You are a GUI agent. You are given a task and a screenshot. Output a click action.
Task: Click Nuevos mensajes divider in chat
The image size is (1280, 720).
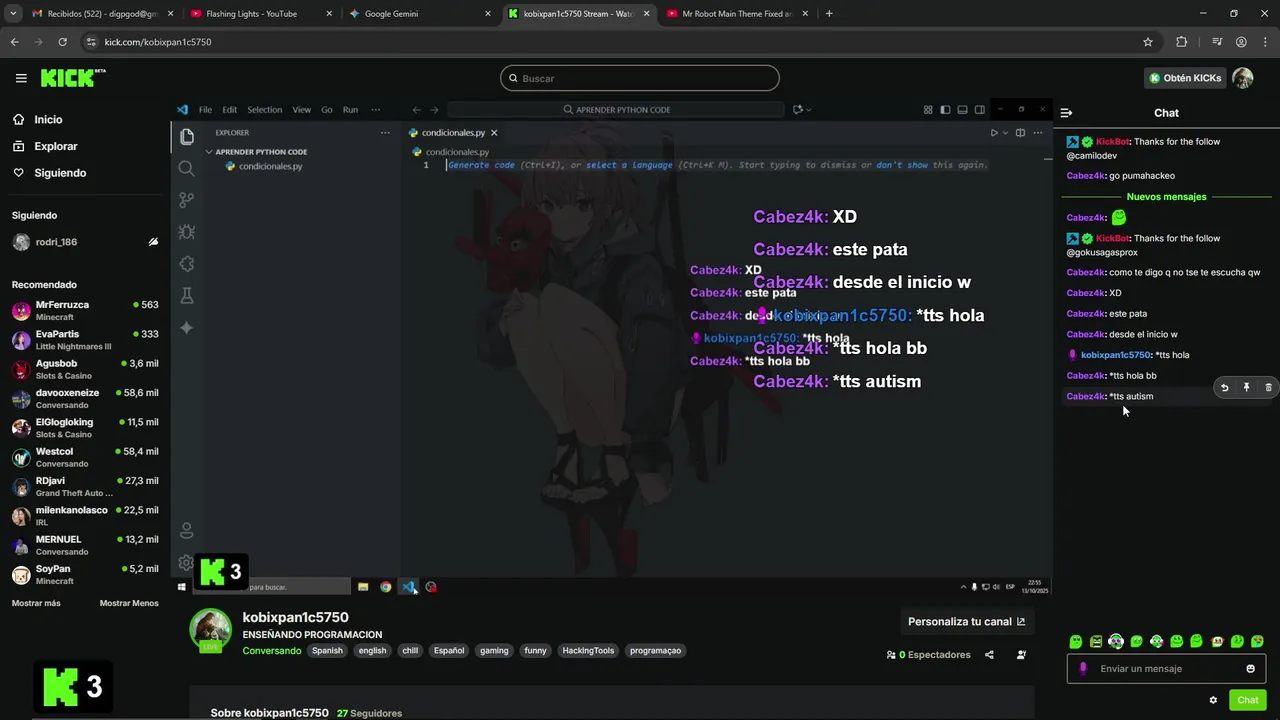point(1166,197)
